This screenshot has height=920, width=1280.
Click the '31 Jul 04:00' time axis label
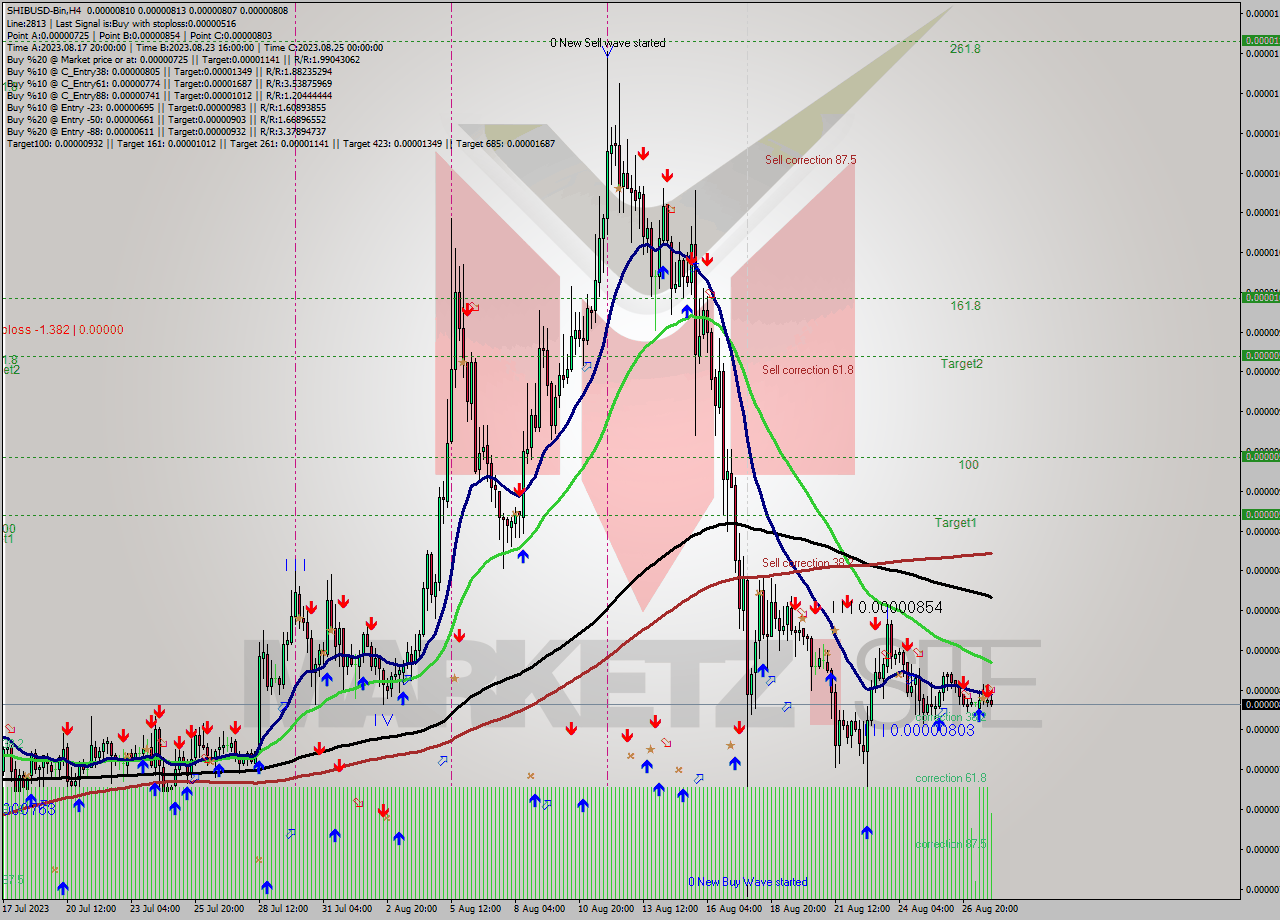tap(347, 909)
